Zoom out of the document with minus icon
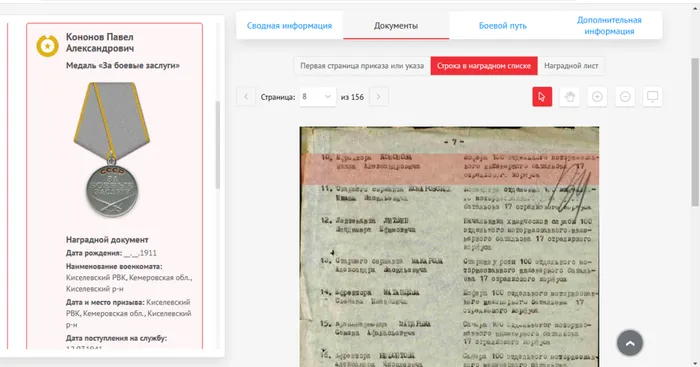Image resolution: width=700 pixels, height=367 pixels. coord(625,97)
